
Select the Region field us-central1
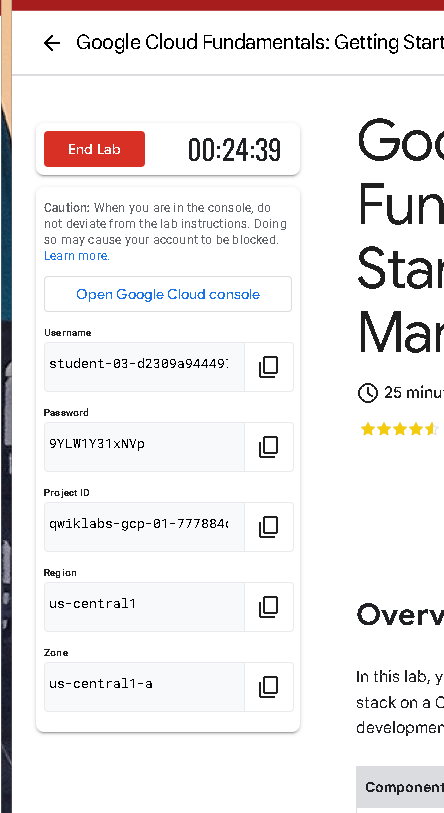click(144, 607)
